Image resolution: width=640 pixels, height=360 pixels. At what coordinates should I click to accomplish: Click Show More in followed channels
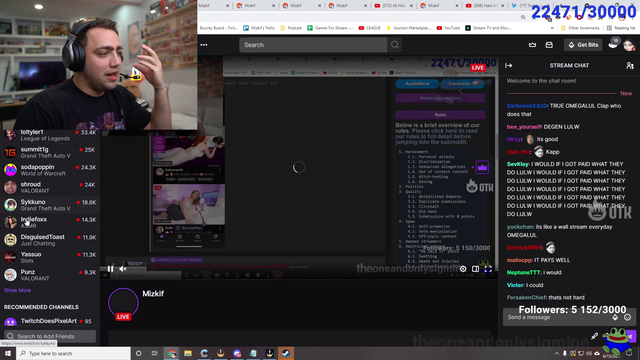pos(17,290)
